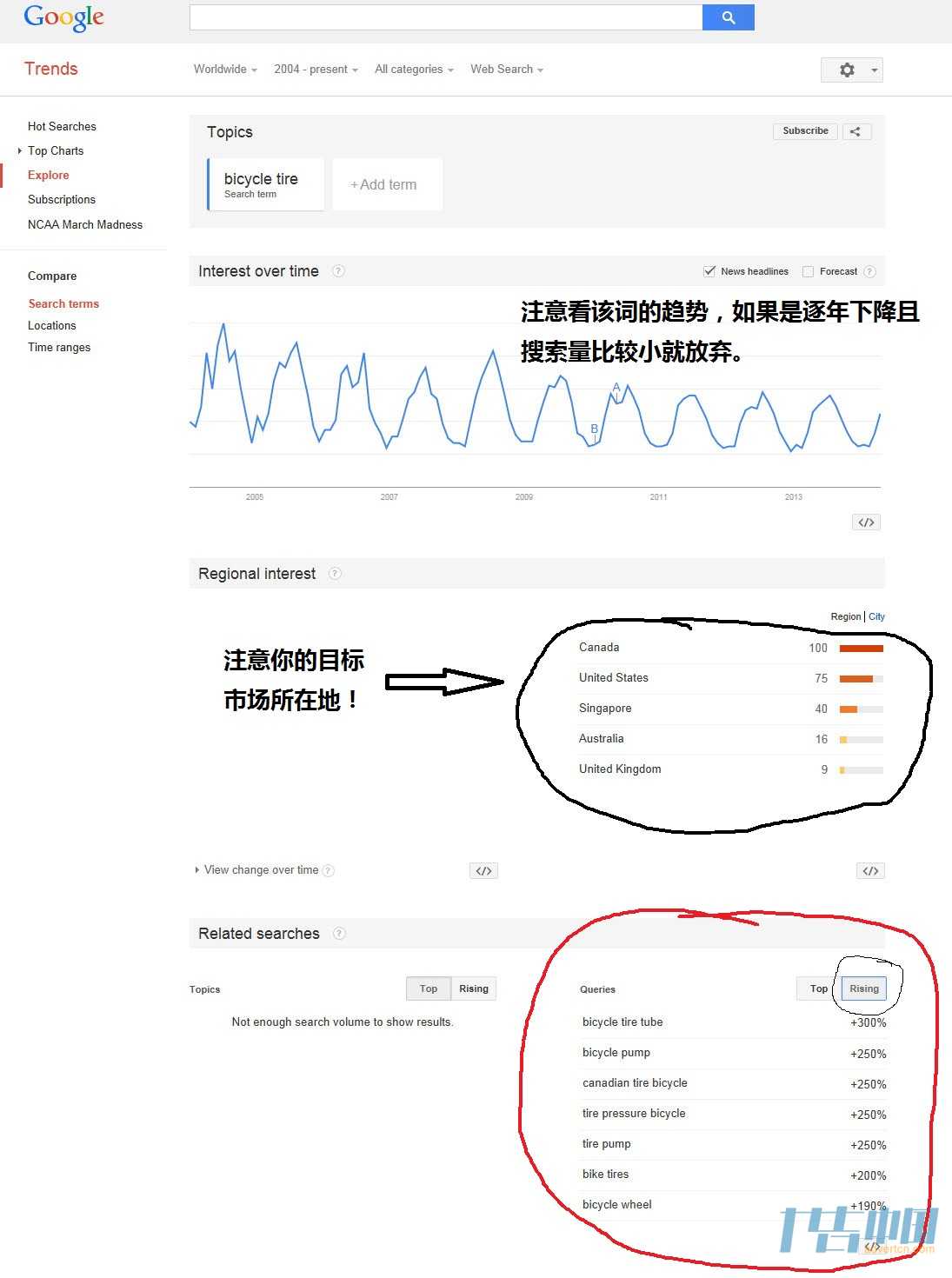Select Explore in the sidebar
Image resolution: width=952 pixels, height=1278 pixels.
[x=48, y=175]
